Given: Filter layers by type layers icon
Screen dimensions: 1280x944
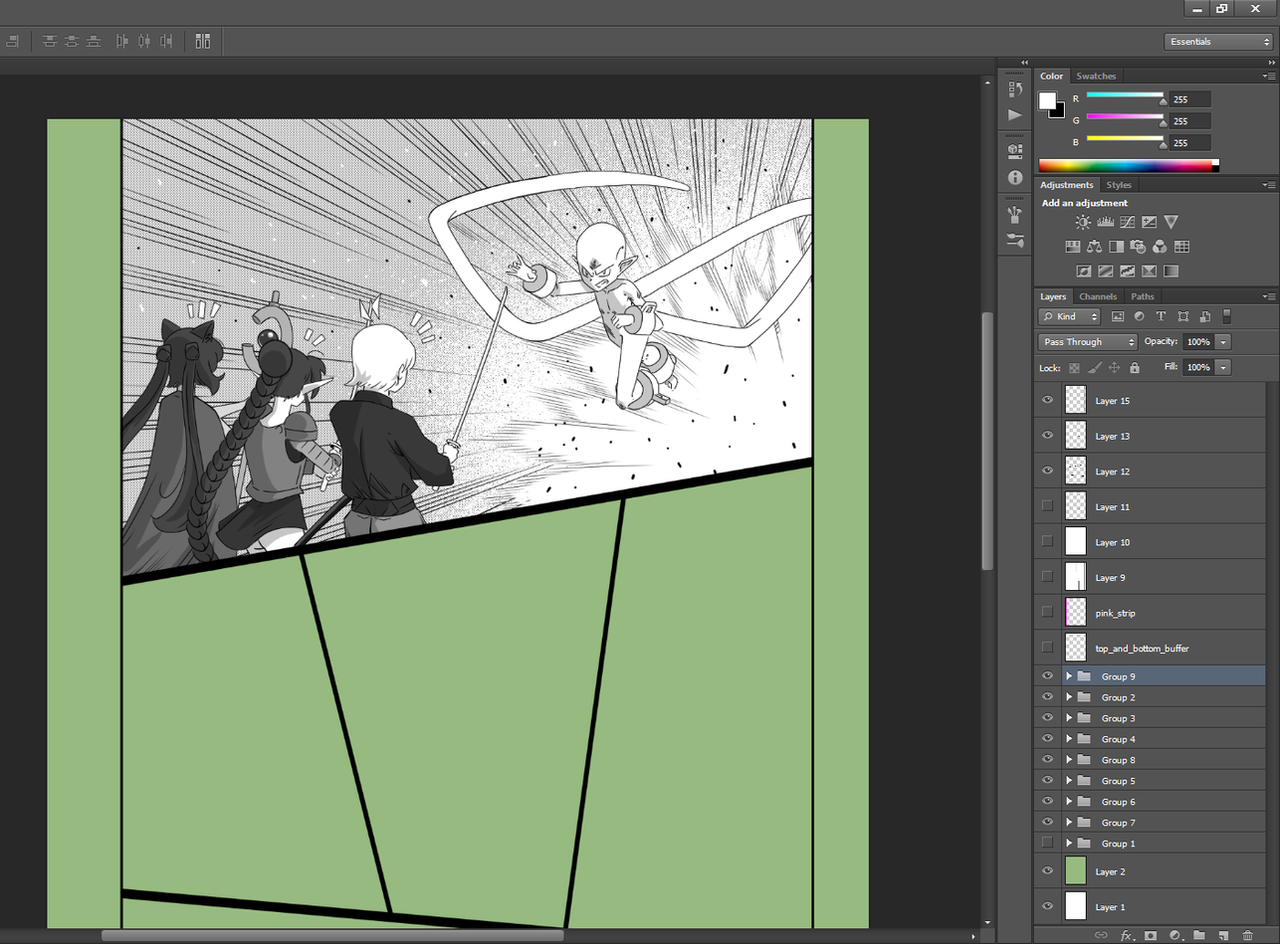Looking at the screenshot, I should pyautogui.click(x=1161, y=316).
